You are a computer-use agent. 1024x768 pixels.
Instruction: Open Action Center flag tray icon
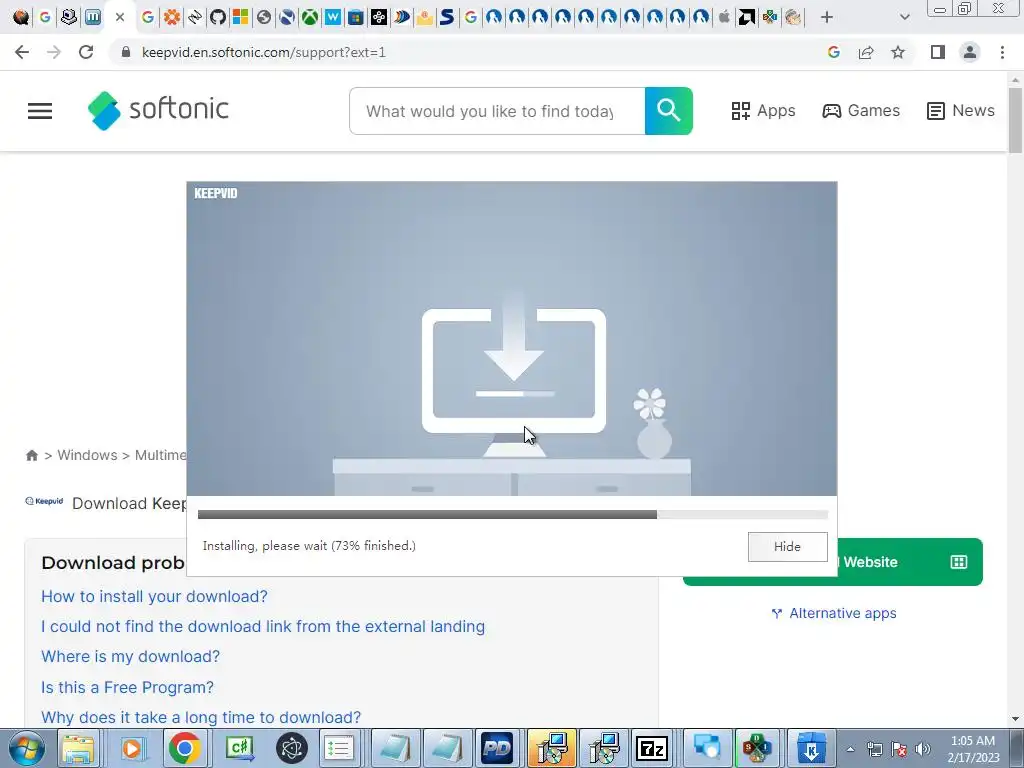[899, 749]
